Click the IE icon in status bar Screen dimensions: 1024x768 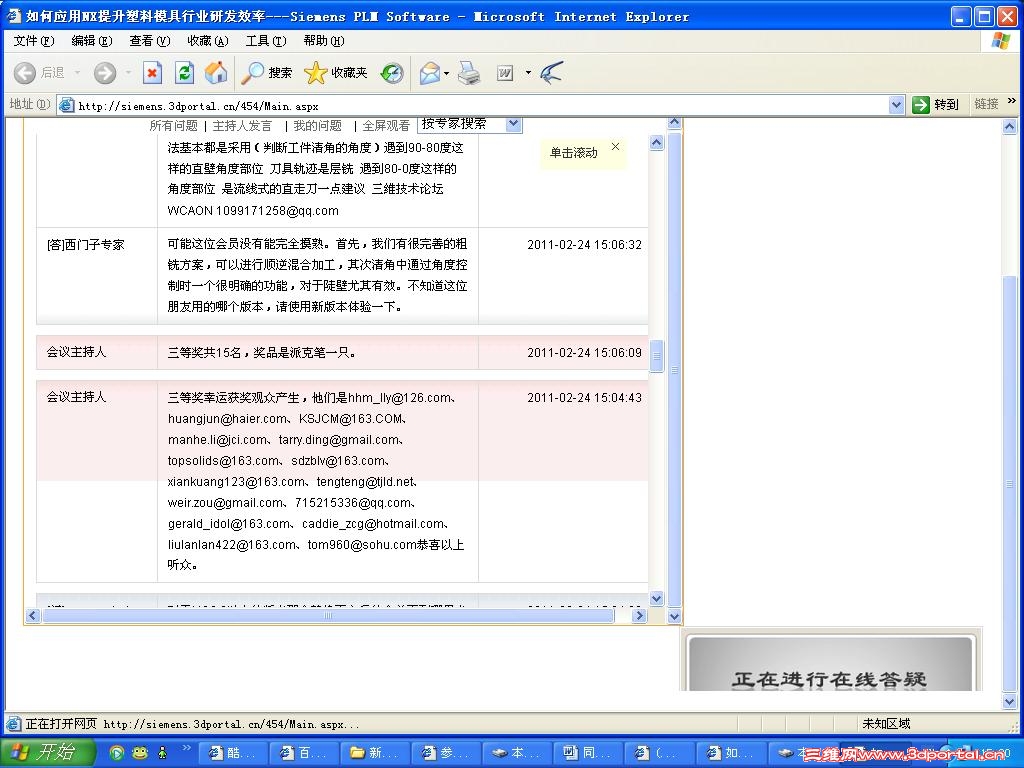pyautogui.click(x=14, y=724)
